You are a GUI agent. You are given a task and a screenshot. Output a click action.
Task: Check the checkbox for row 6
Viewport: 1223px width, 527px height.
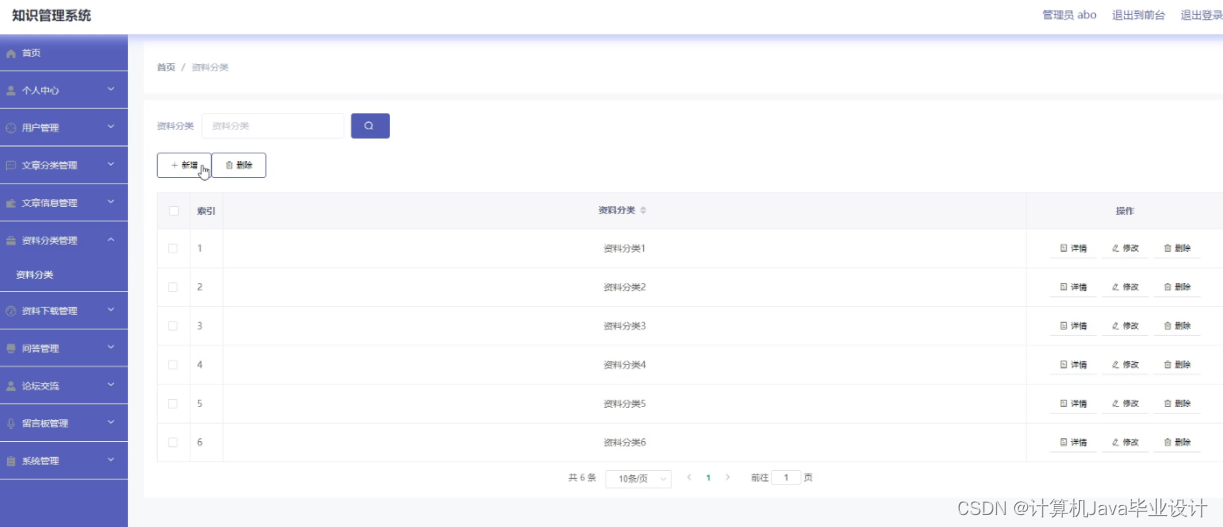click(173, 442)
